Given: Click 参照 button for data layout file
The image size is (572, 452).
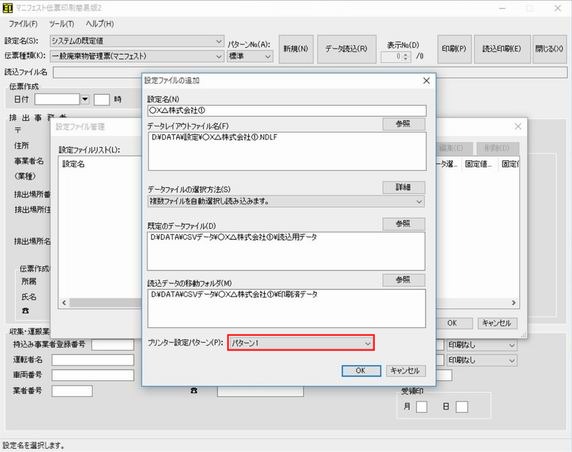Looking at the screenshot, I should click(404, 124).
